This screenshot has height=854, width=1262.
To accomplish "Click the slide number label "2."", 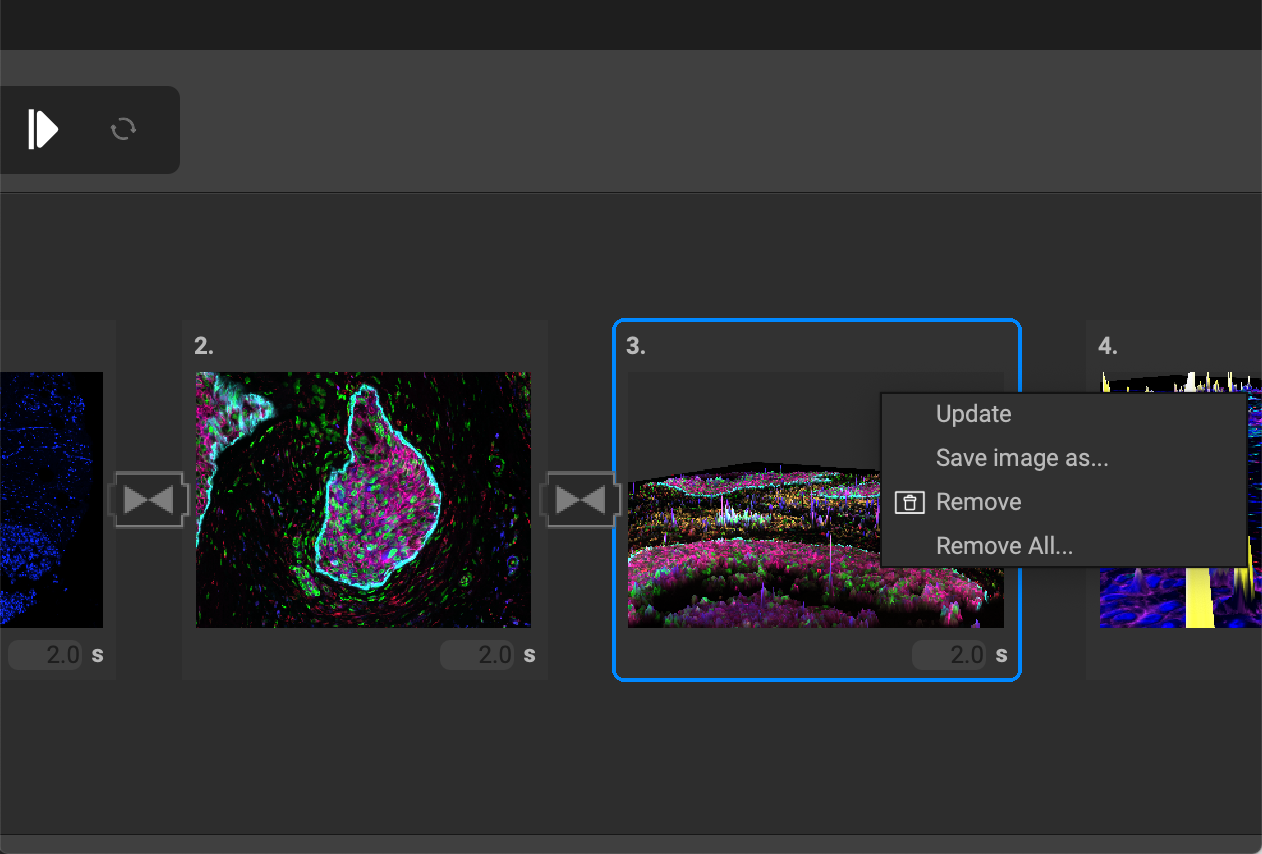I will (x=204, y=346).
